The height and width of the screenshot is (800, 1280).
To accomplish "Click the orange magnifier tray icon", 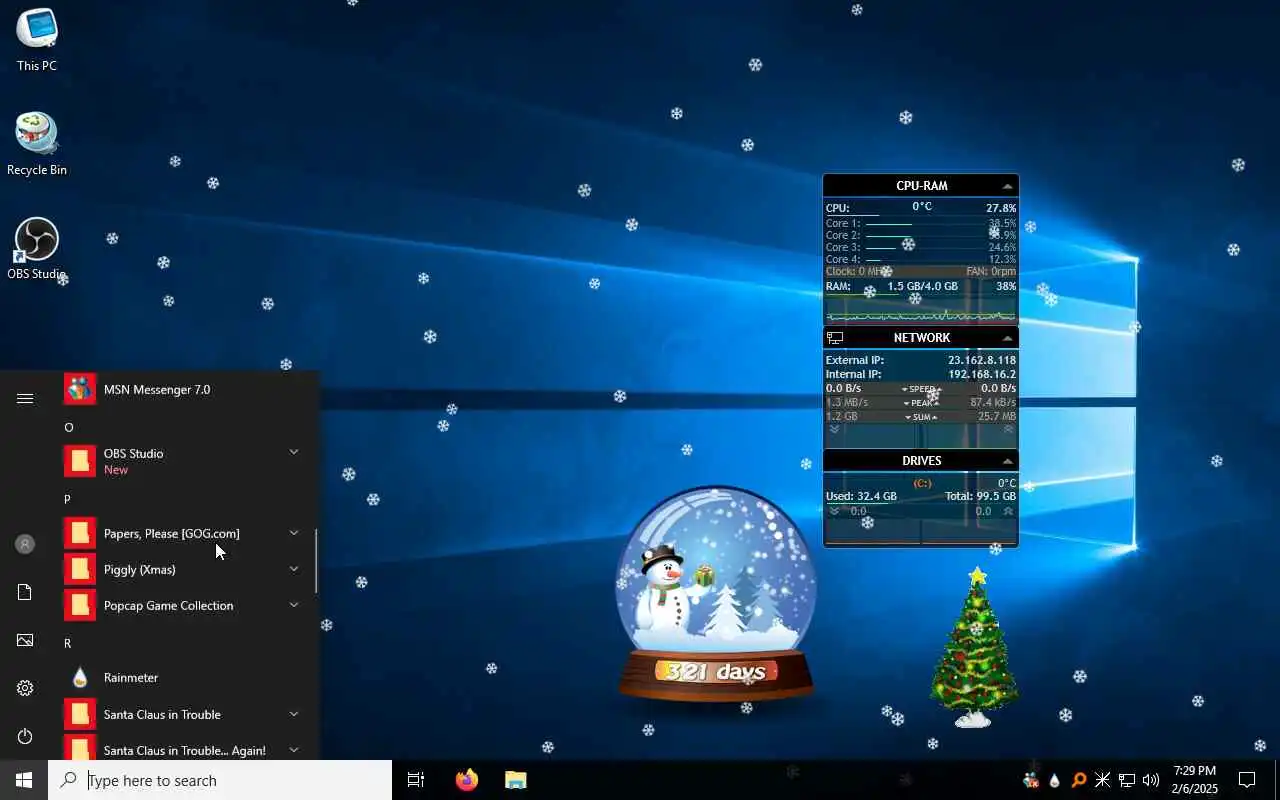I will click(1078, 780).
